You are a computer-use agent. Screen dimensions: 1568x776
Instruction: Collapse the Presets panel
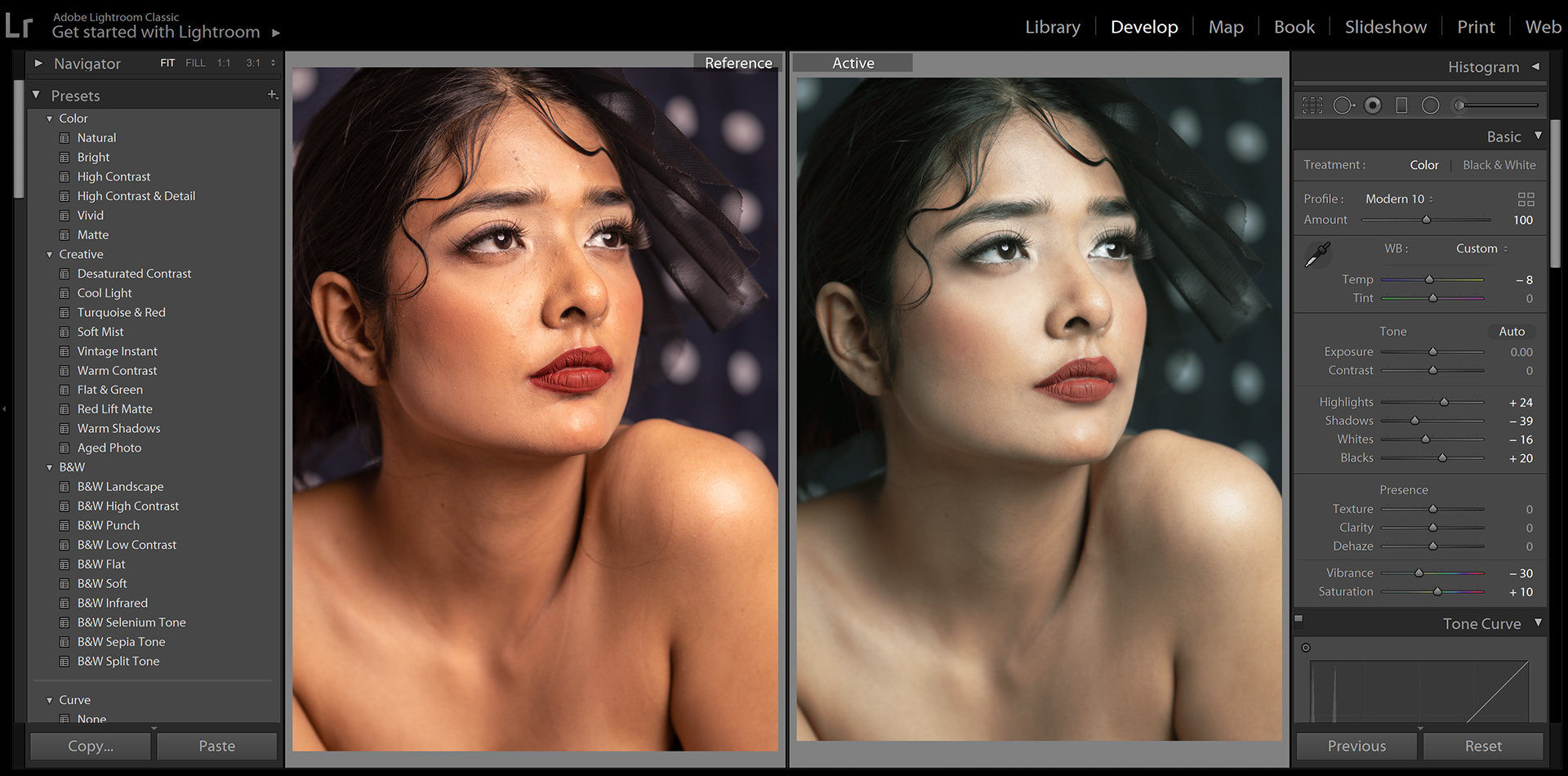point(36,95)
